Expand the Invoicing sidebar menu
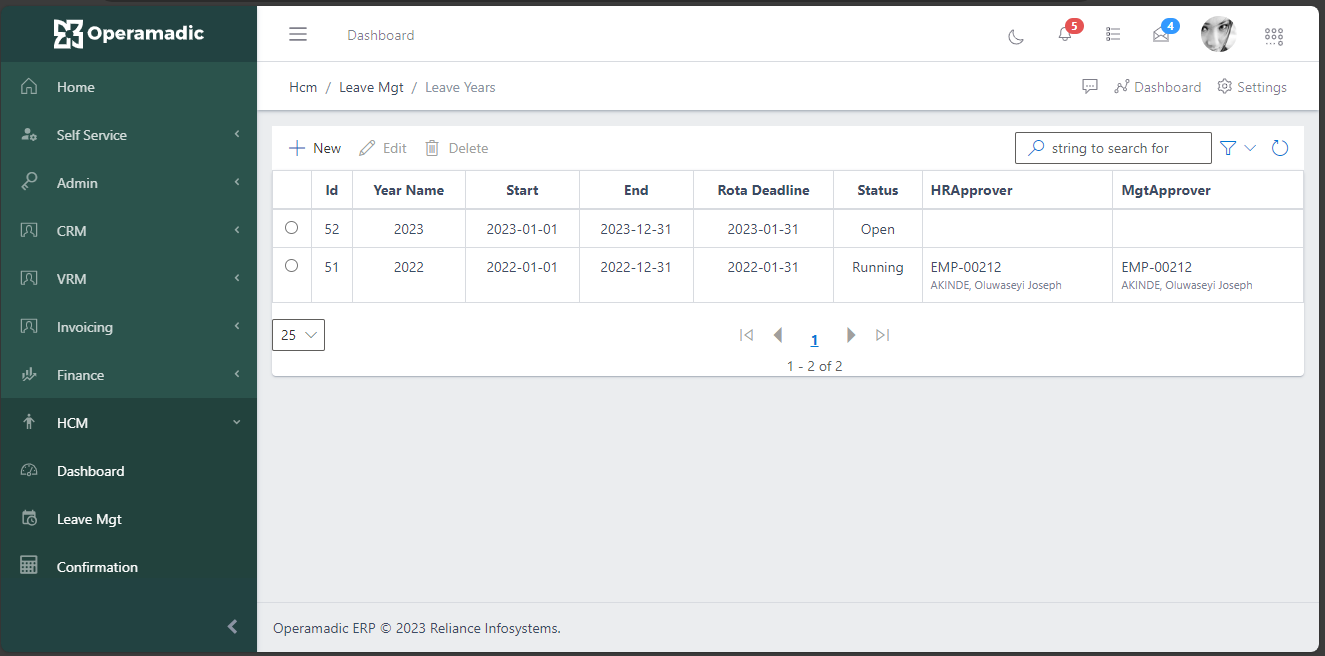 128,326
